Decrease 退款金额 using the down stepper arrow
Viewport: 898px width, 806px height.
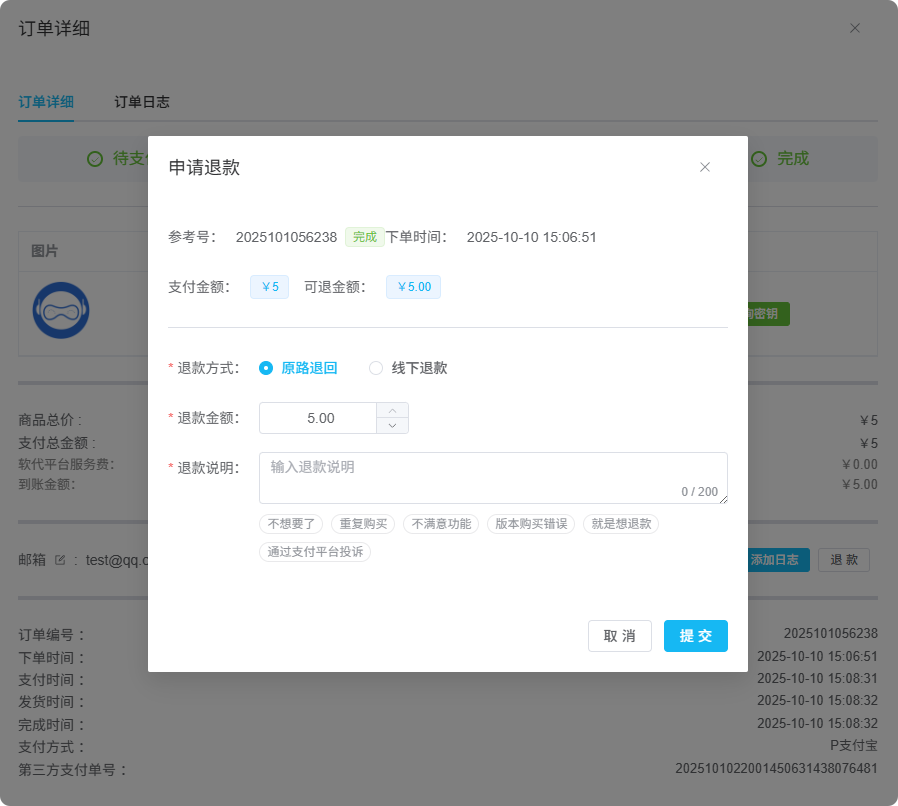[x=393, y=425]
